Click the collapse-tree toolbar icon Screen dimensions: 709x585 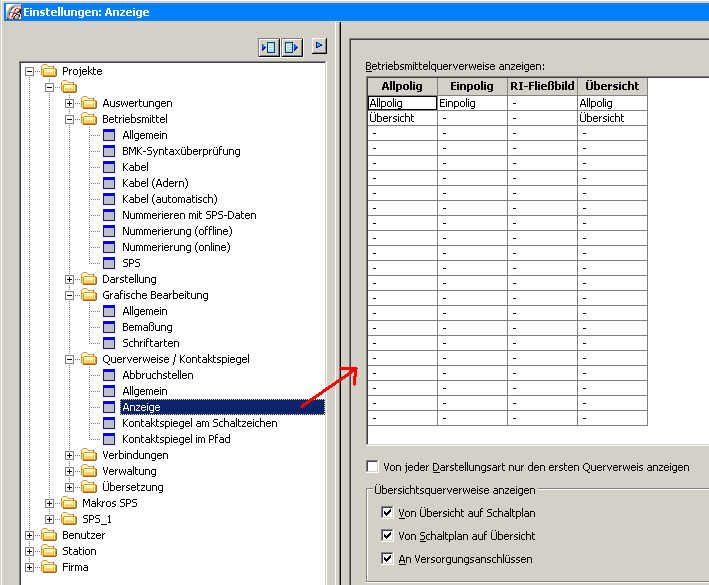pyautogui.click(x=269, y=47)
